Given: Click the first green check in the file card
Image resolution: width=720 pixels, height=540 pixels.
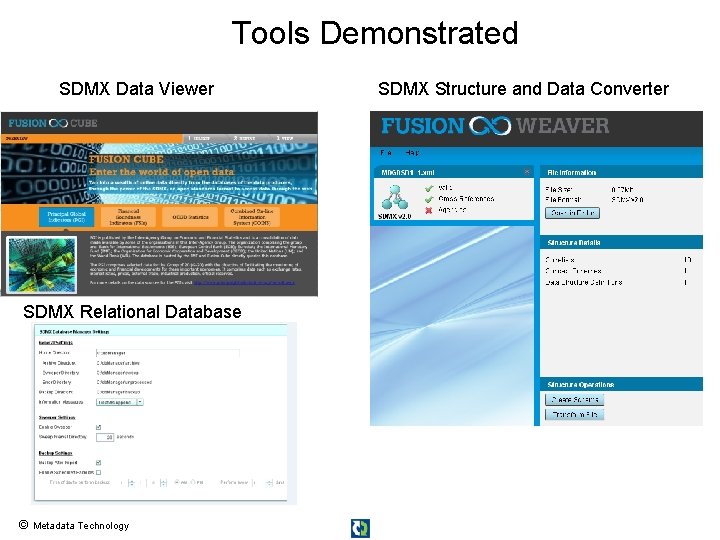Looking at the screenshot, I should (x=429, y=188).
